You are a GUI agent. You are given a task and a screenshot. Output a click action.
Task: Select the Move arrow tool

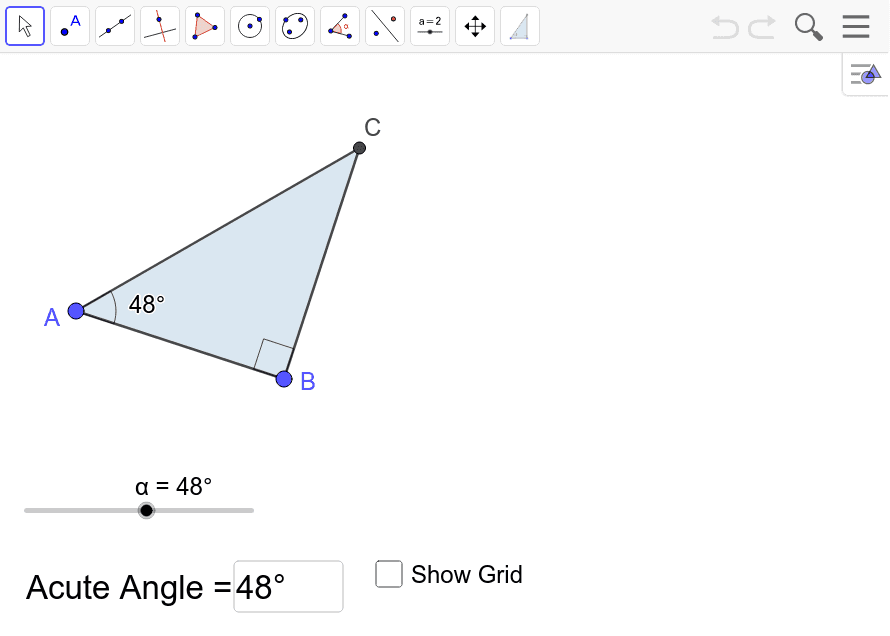pyautogui.click(x=25, y=26)
